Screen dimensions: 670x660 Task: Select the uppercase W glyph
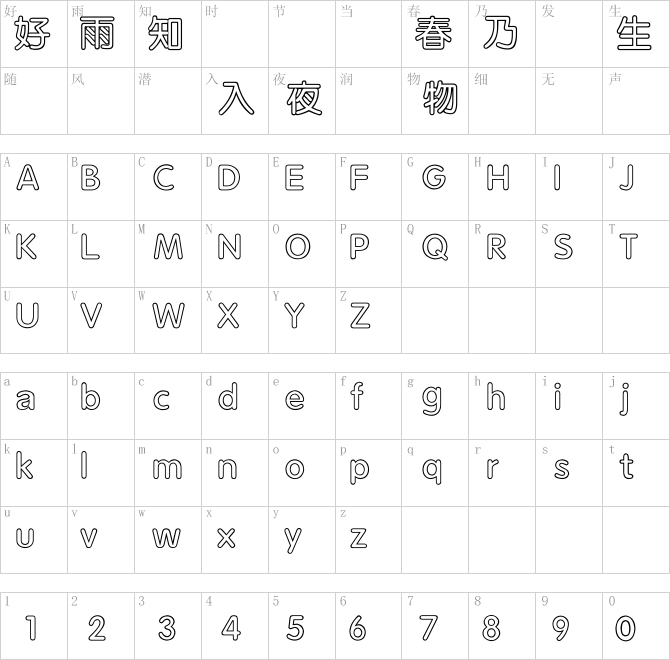pyautogui.click(x=168, y=315)
